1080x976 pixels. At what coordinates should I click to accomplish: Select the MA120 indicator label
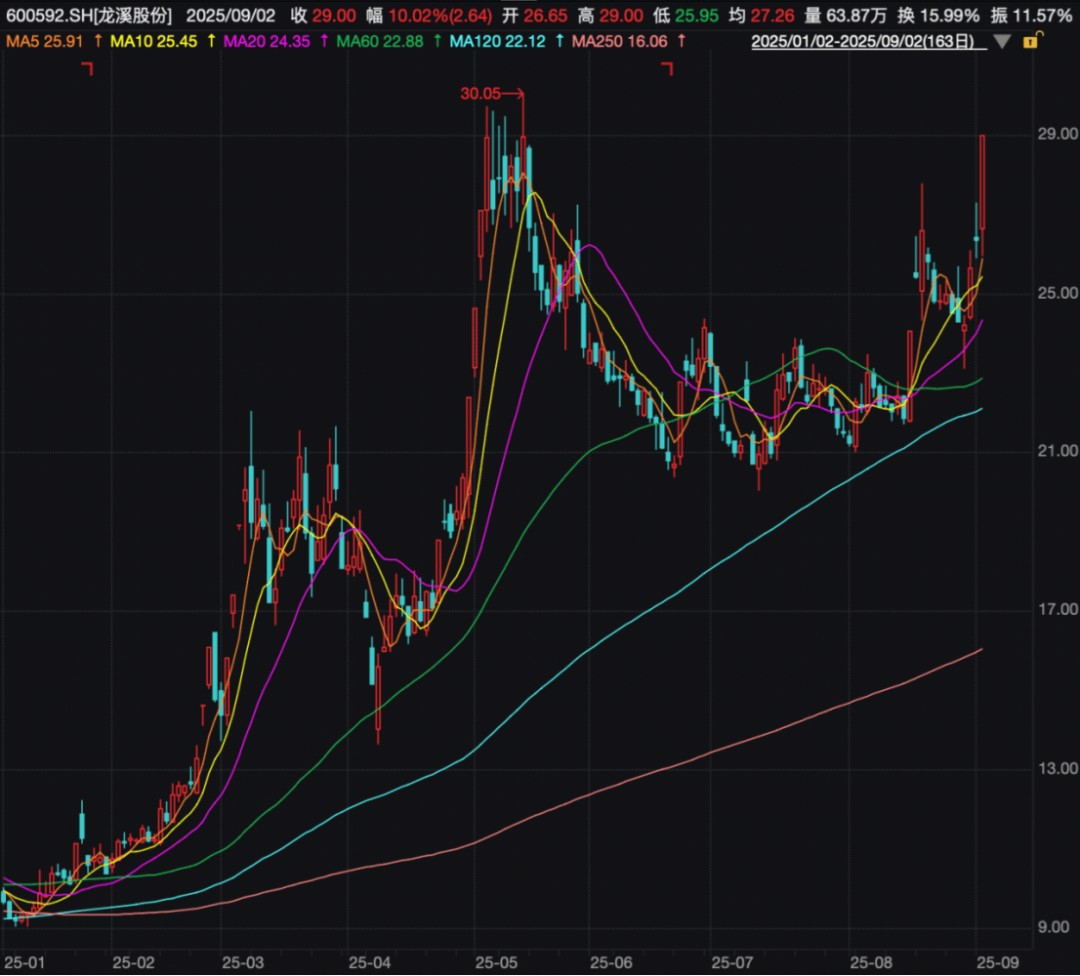495,41
